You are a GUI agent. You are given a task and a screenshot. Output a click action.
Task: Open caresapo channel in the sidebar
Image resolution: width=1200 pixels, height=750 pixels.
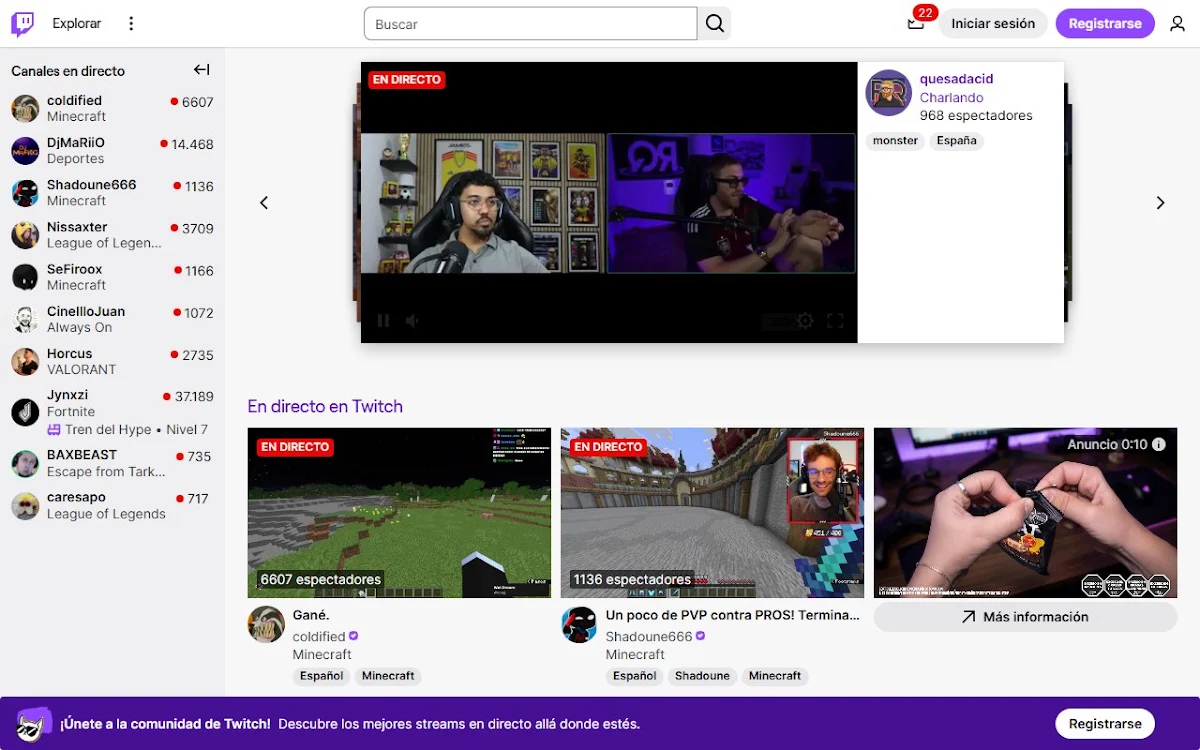(x=112, y=505)
